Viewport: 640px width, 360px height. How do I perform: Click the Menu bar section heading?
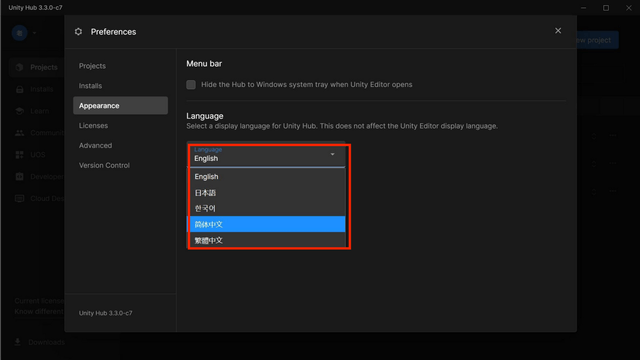pos(204,64)
